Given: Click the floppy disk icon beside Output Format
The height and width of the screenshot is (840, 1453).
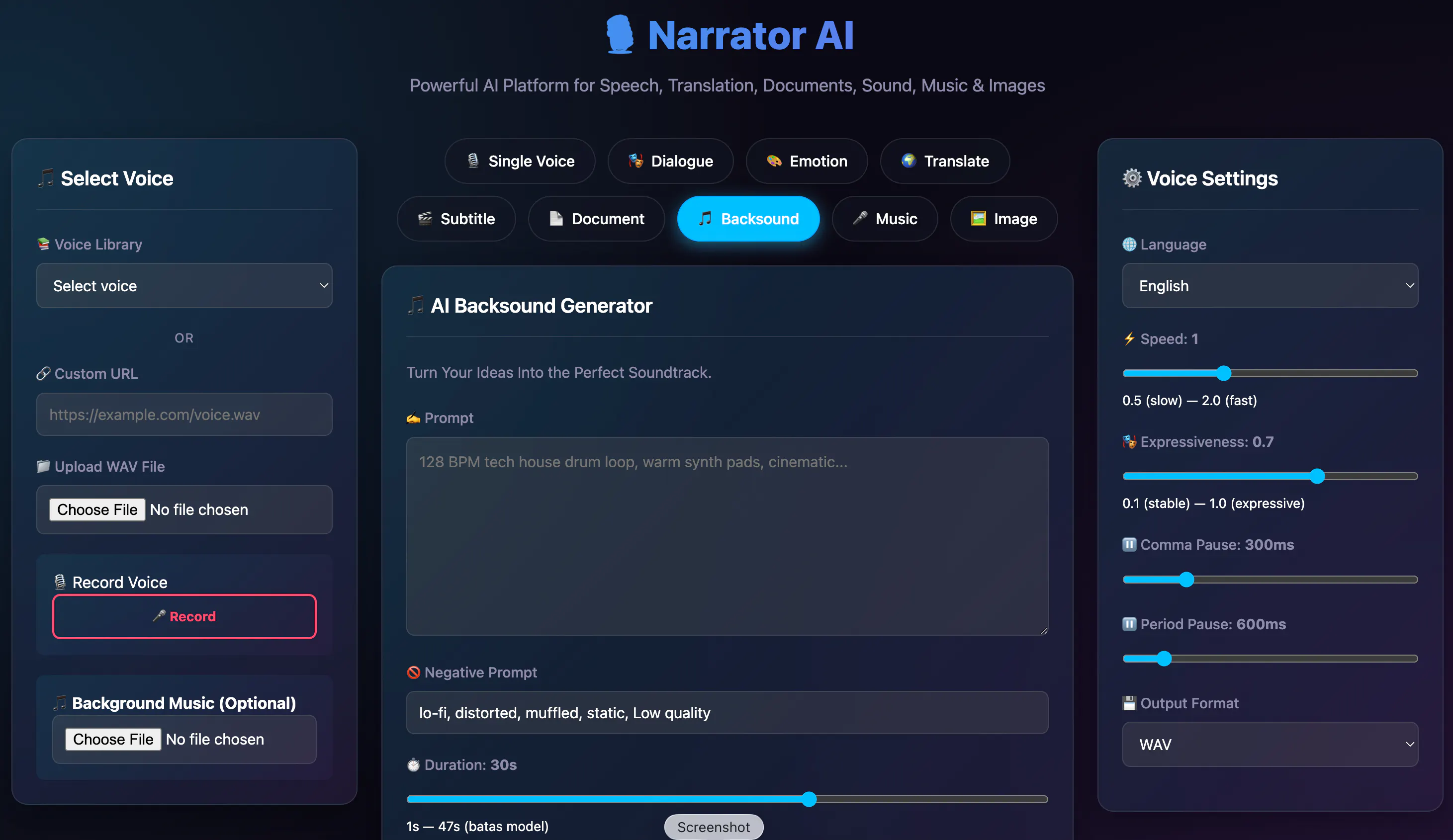Looking at the screenshot, I should 1130,703.
